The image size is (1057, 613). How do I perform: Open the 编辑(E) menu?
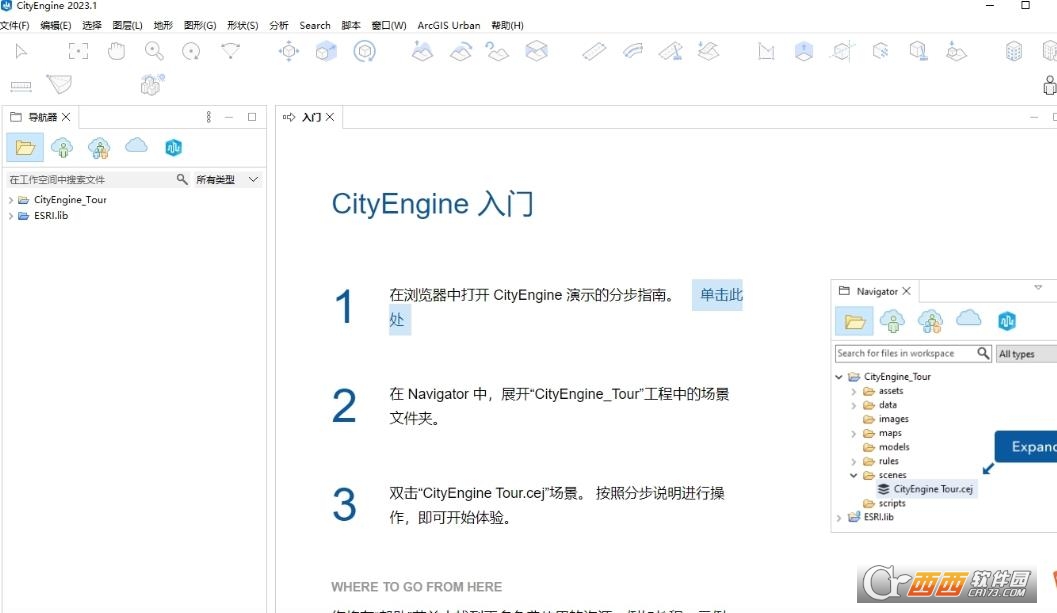click(55, 25)
